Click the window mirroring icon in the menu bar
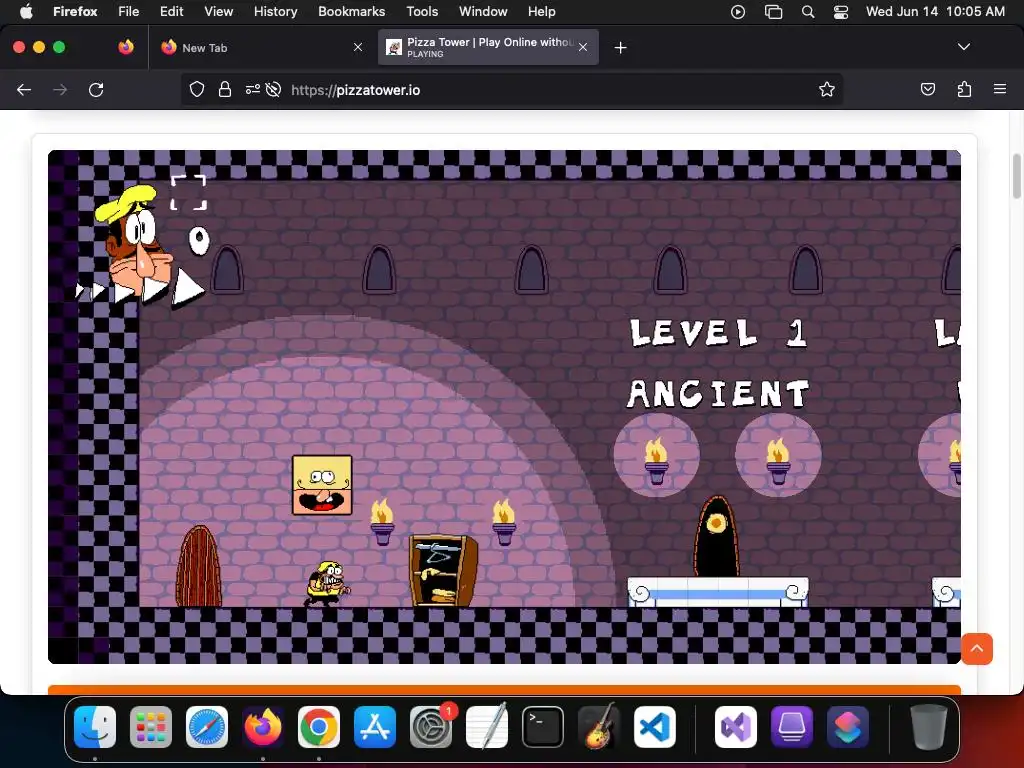 [x=773, y=11]
